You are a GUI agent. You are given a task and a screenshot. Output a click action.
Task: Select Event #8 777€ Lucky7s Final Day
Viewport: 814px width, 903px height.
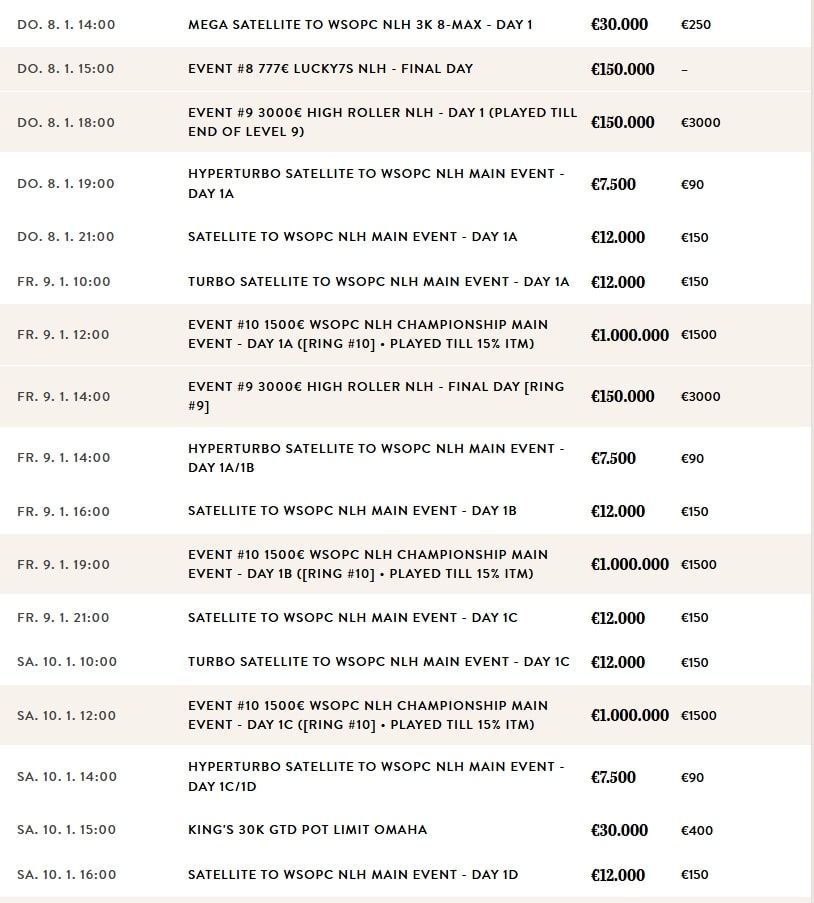point(330,69)
